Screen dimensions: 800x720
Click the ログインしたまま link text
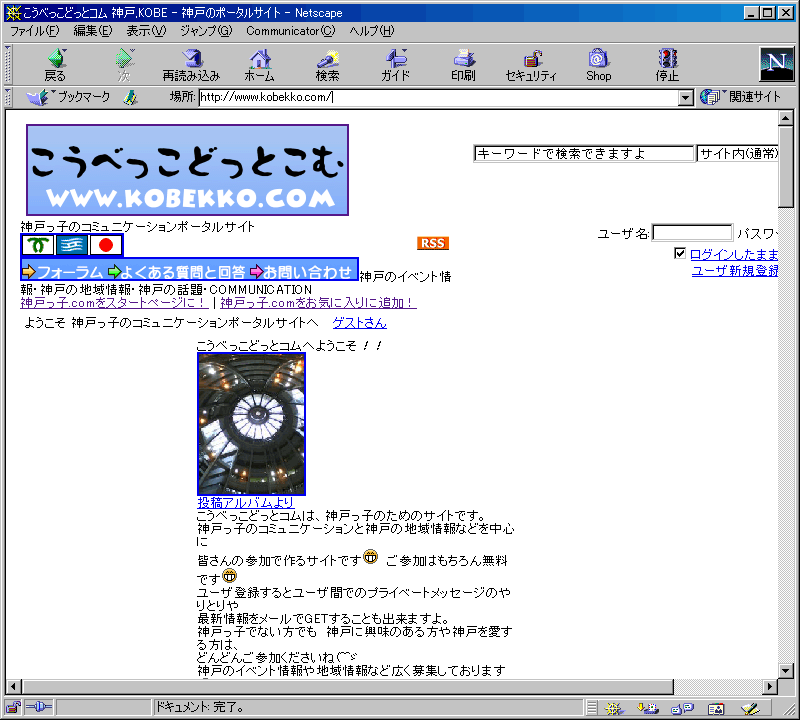(x=734, y=254)
